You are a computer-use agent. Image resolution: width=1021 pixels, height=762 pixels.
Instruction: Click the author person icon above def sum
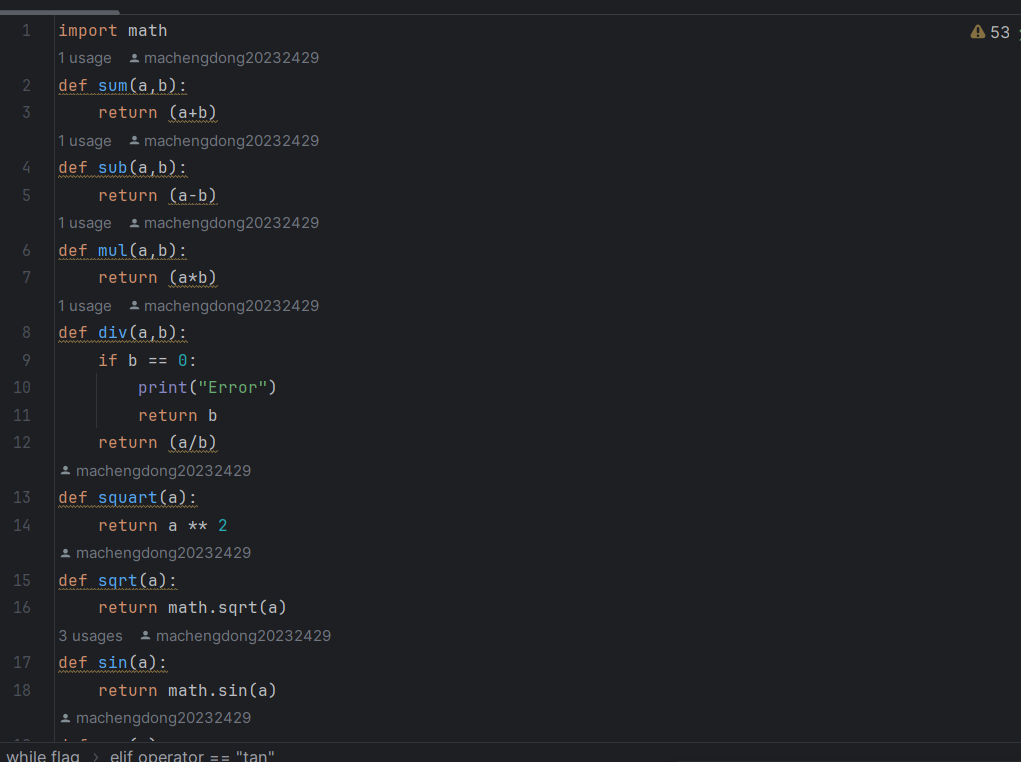(x=135, y=58)
